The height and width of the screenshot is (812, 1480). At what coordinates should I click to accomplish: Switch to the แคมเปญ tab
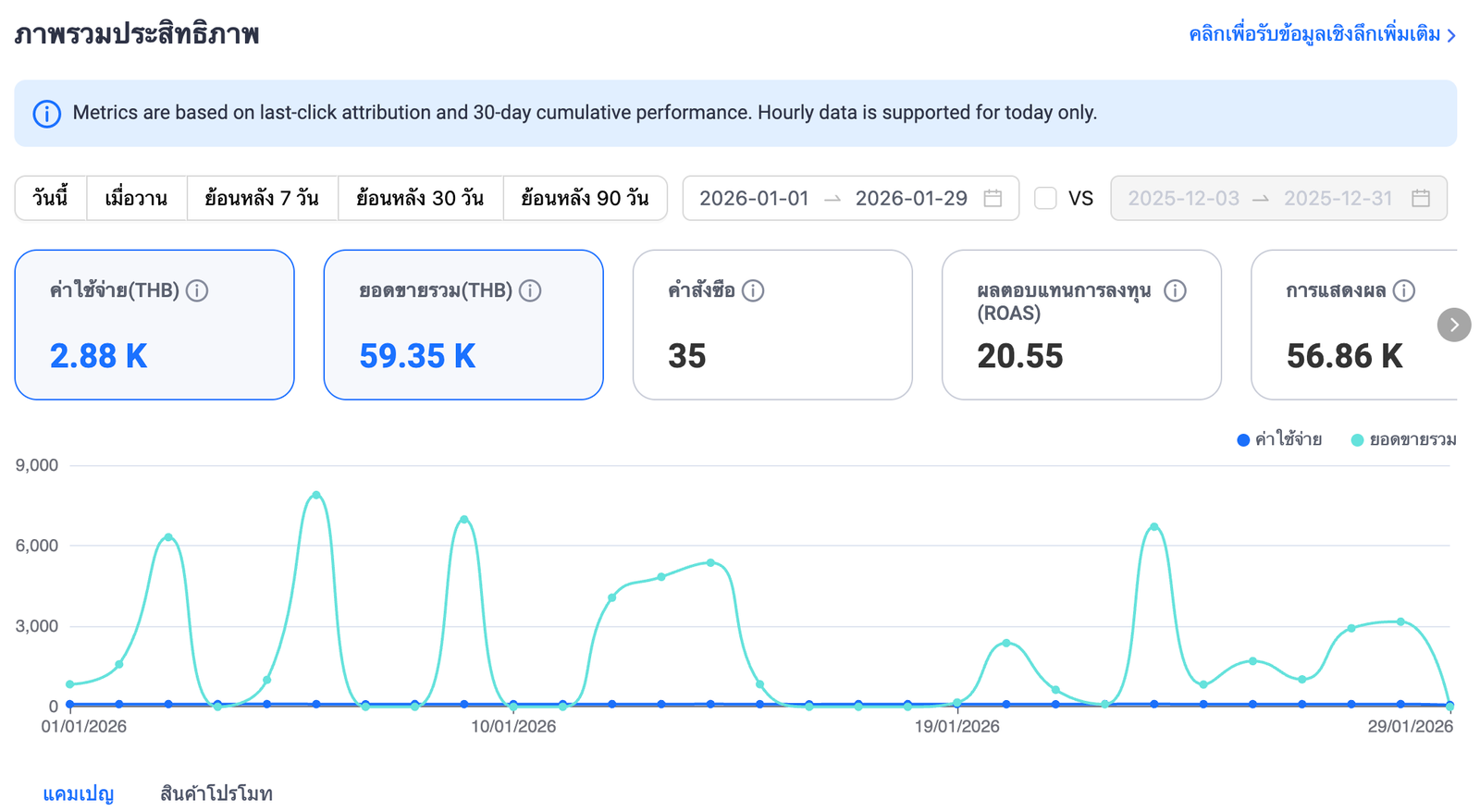[x=79, y=794]
